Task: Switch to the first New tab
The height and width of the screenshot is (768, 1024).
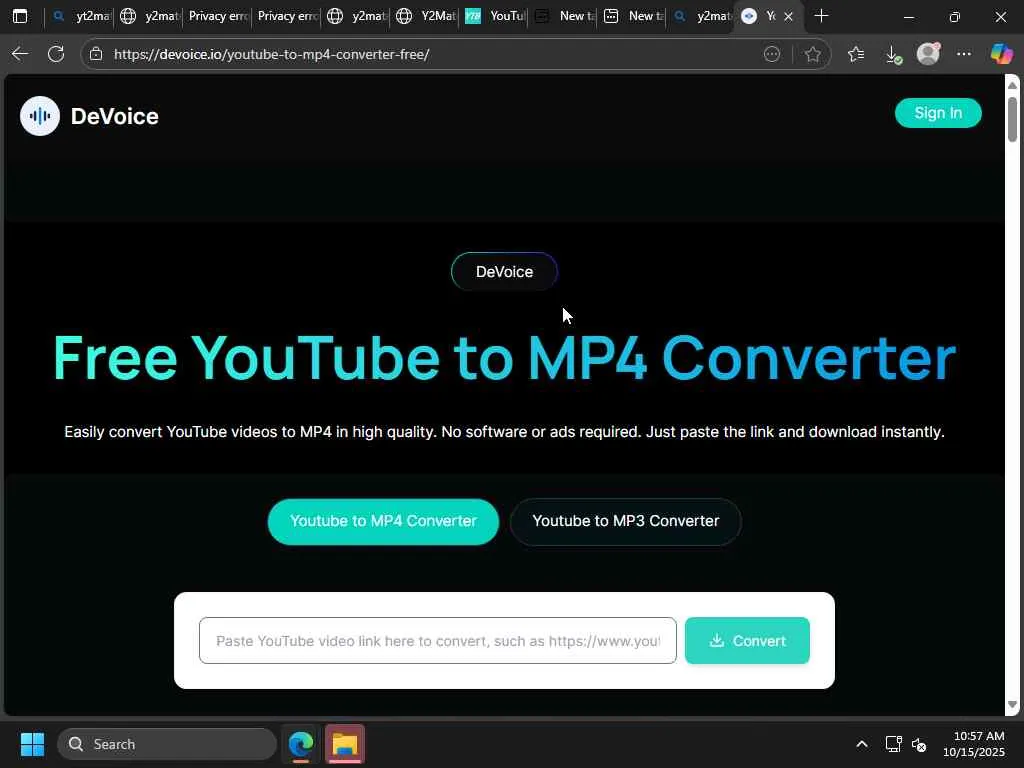Action: point(564,16)
